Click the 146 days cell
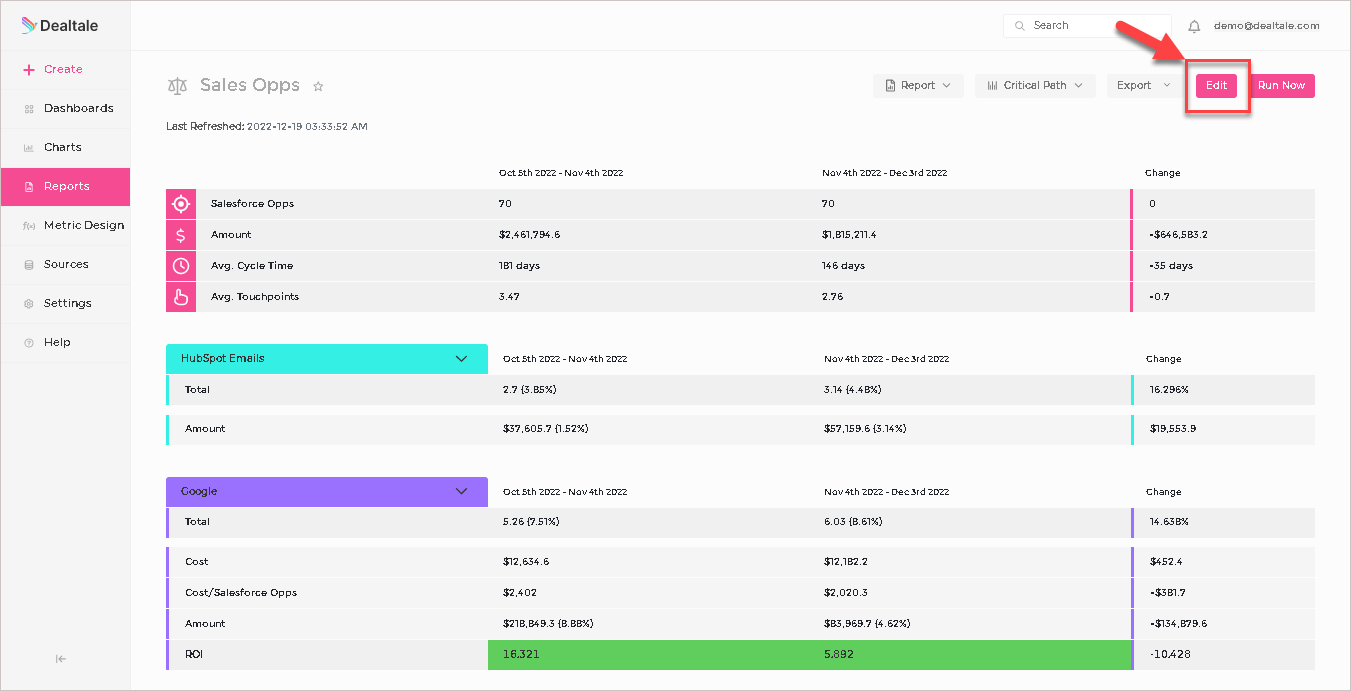This screenshot has height=691, width=1351. (844, 266)
